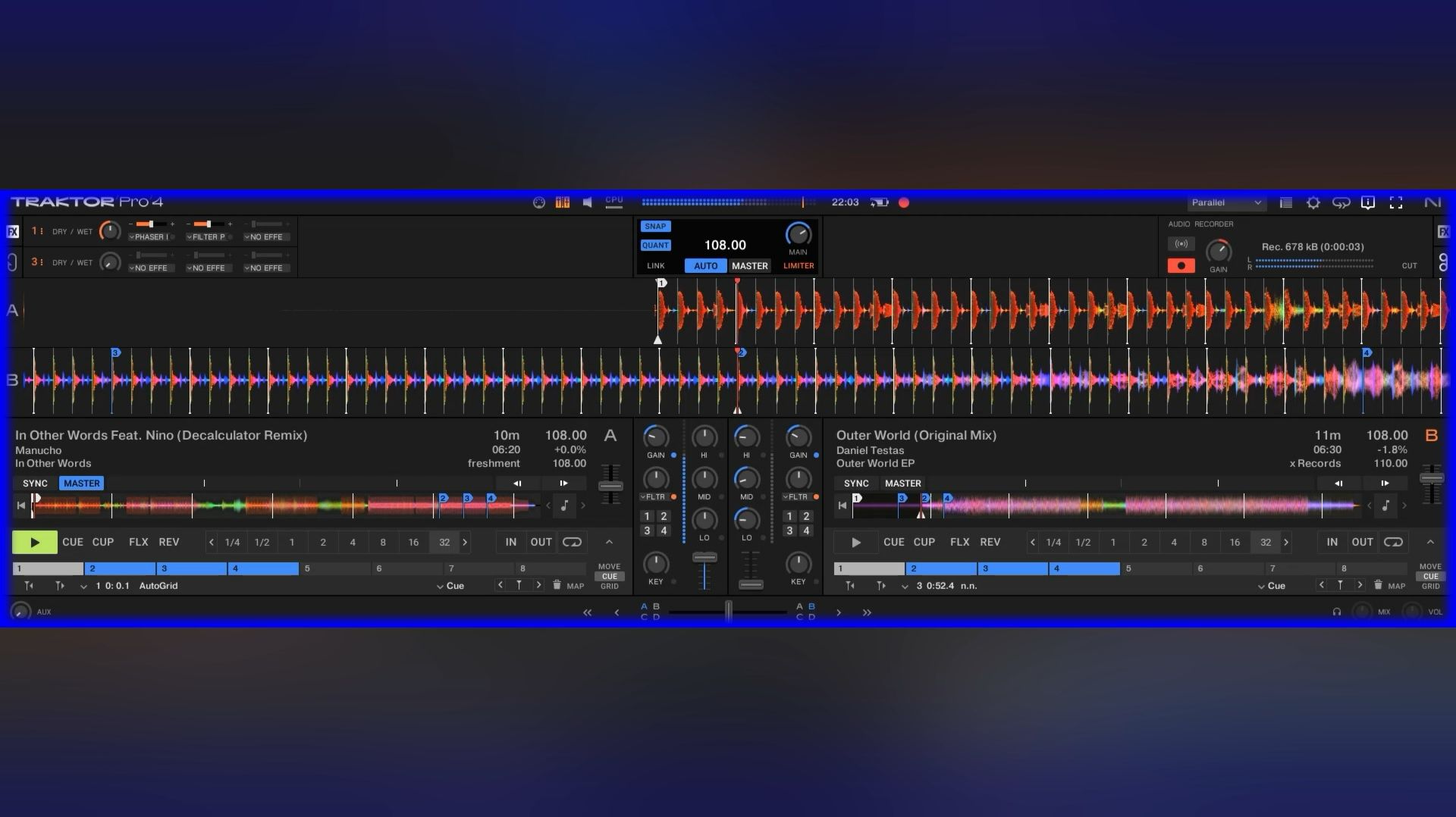Skip to start of Deck A track

(x=21, y=506)
